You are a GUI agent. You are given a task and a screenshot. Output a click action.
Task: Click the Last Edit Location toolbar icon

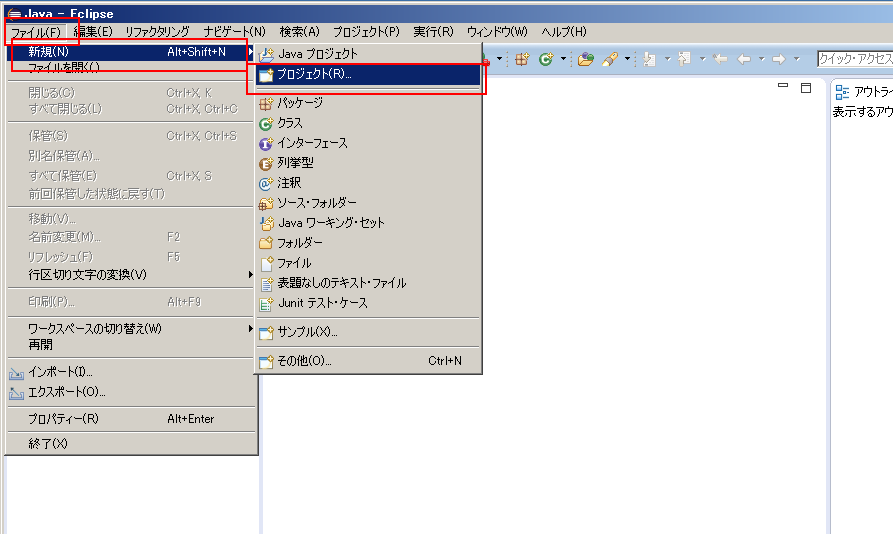(720, 59)
